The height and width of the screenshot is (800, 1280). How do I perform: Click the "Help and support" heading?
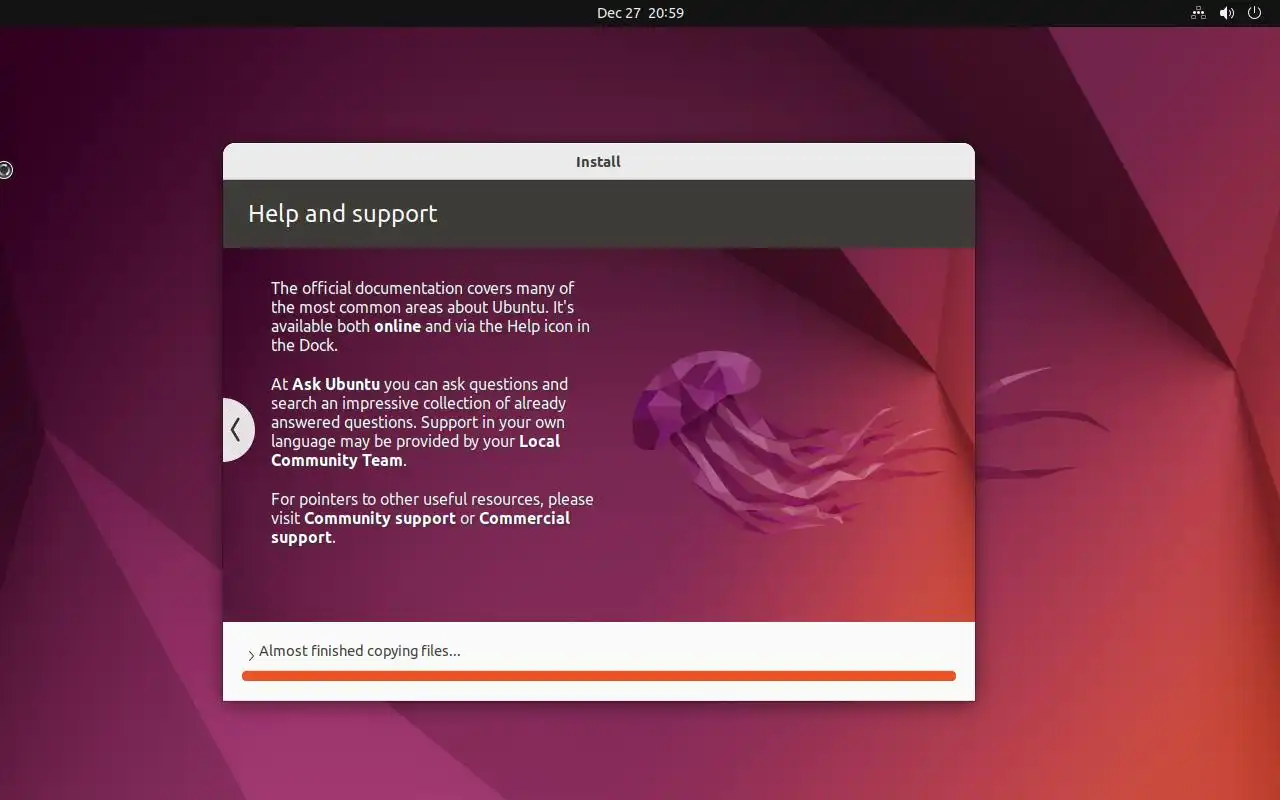coord(342,213)
